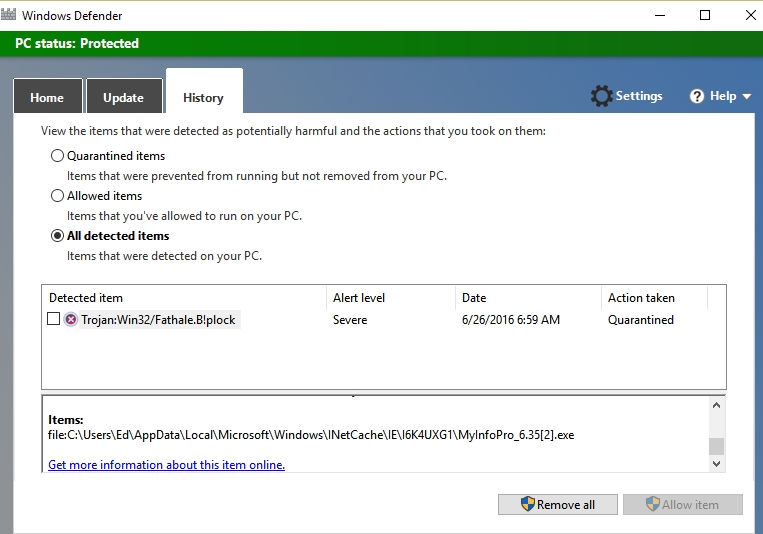Click the 6/26/2016 6:59 AM date cell
The height and width of the screenshot is (534, 763).
pos(511,320)
